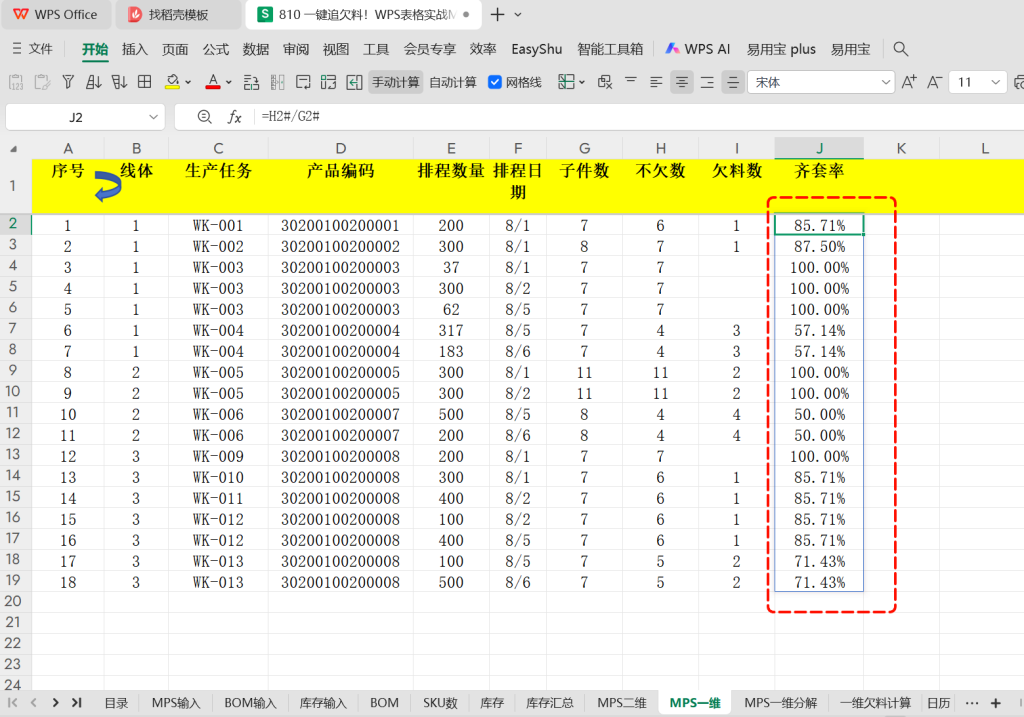Image resolution: width=1024 pixels, height=717 pixels.
Task: Click into the formula bar showing =H2#/G2#
Action: tap(637, 117)
